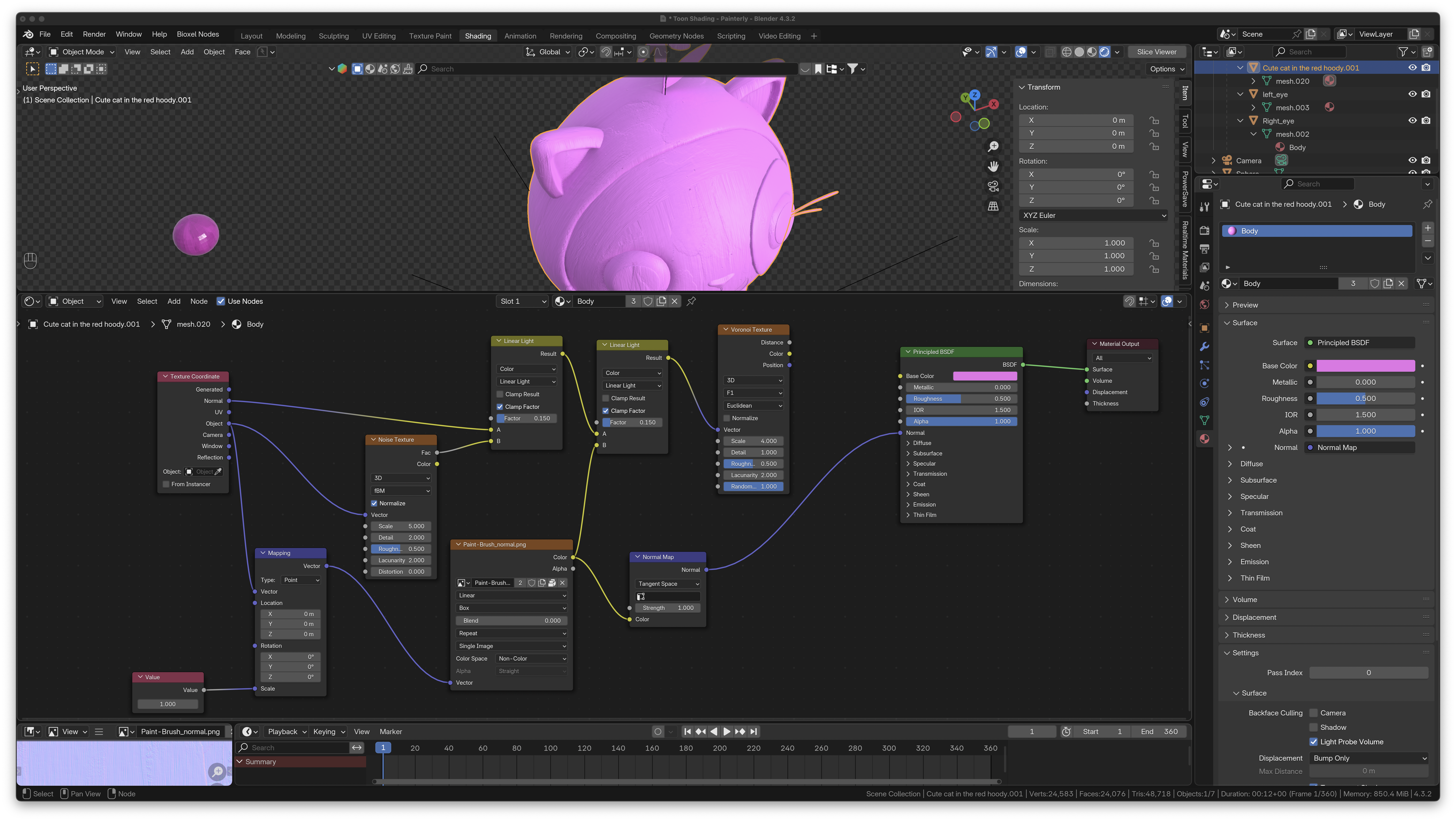This screenshot has width=1456, height=821.
Task: Play the animation in reverse
Action: [714, 732]
